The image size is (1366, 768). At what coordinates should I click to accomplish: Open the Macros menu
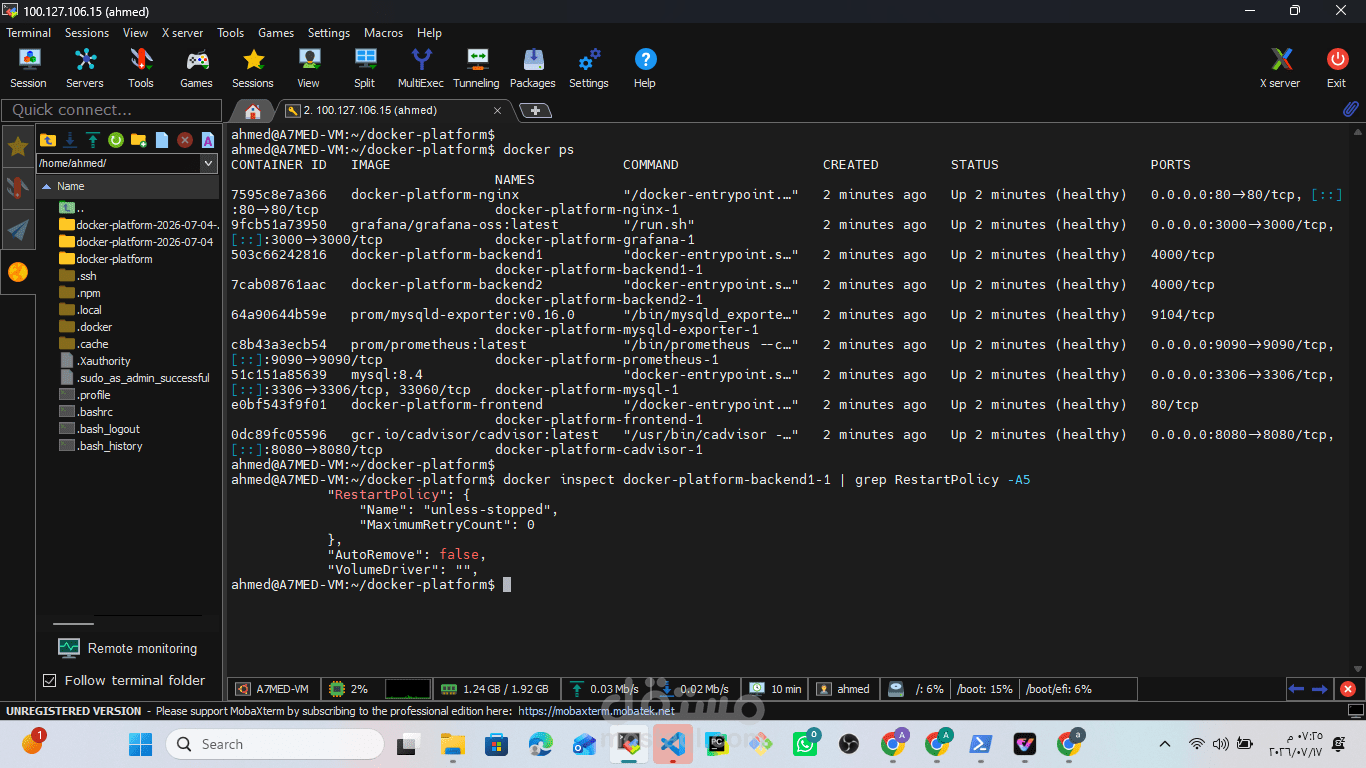(384, 33)
